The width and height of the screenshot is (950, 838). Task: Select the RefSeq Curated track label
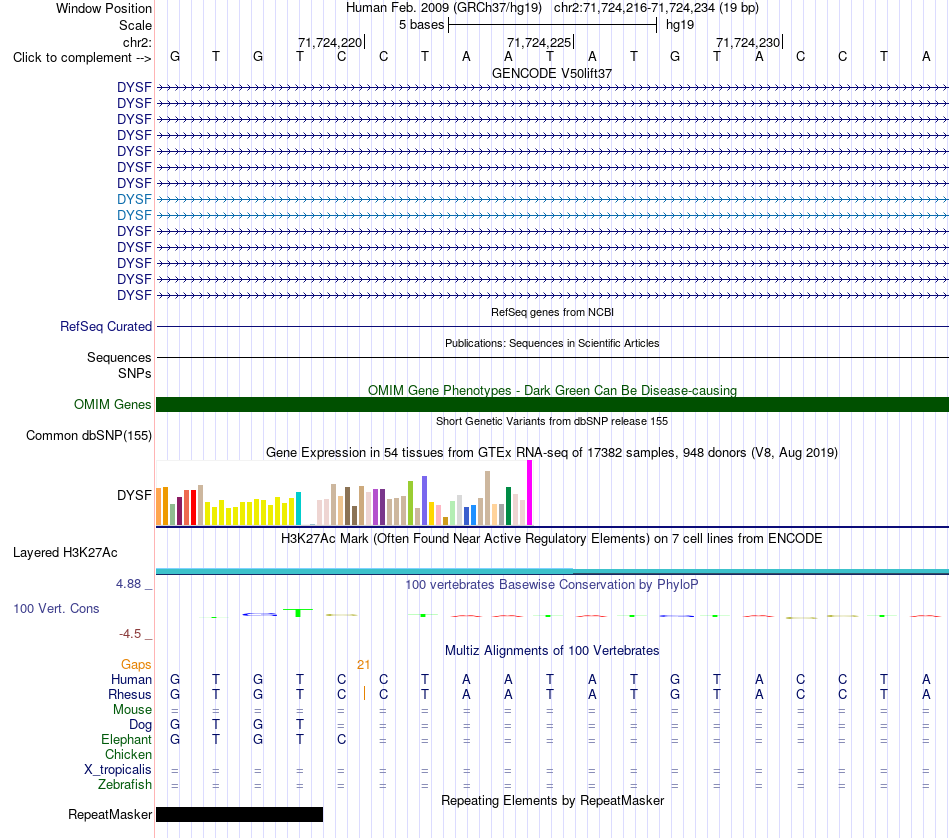point(106,327)
